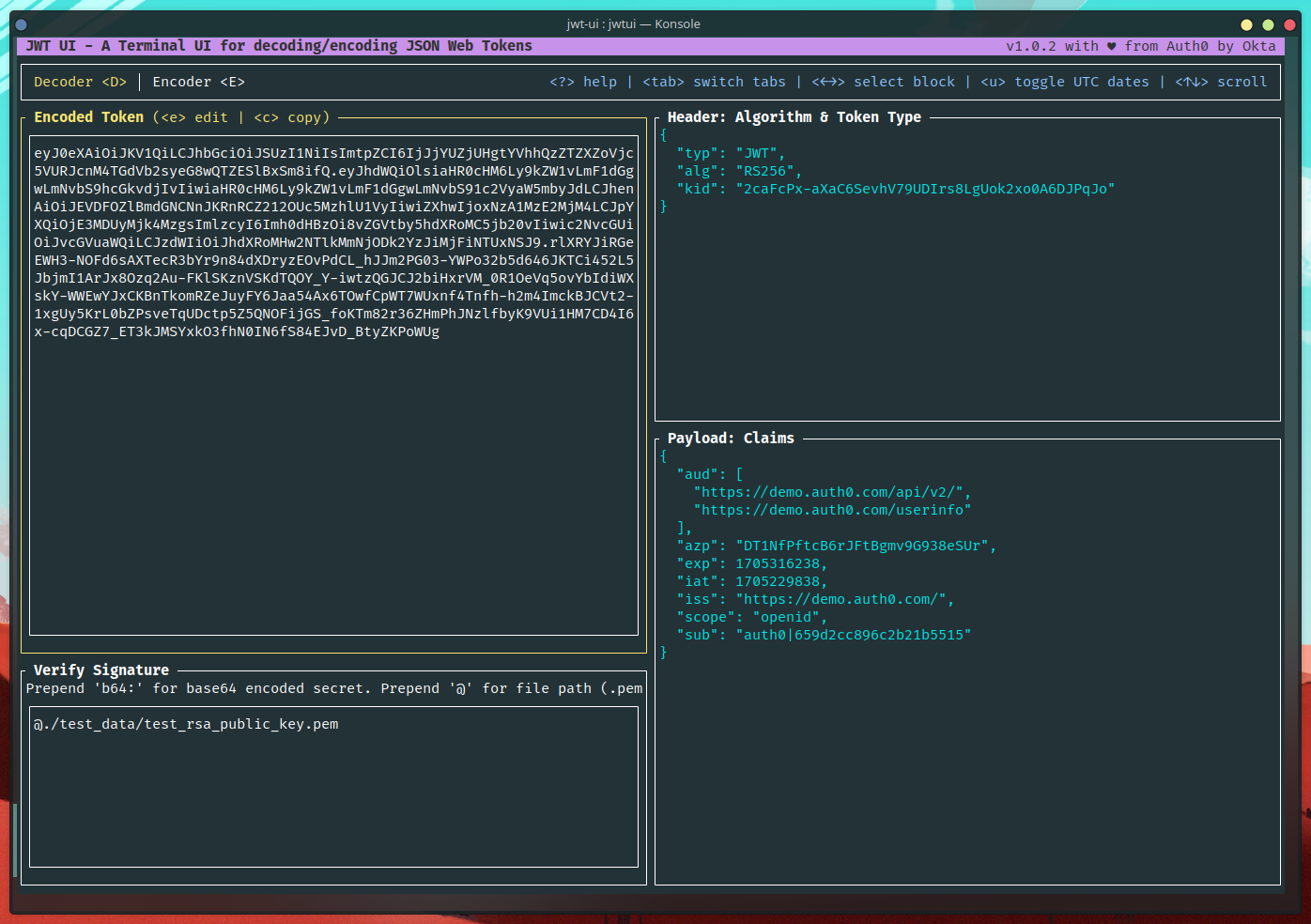Image resolution: width=1311 pixels, height=924 pixels.
Task: Click the edit option for Encoded Token
Action: (x=197, y=116)
